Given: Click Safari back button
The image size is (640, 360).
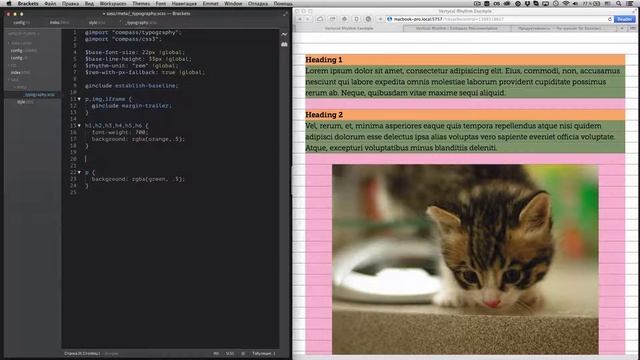Looking at the screenshot, I should click(x=300, y=19).
